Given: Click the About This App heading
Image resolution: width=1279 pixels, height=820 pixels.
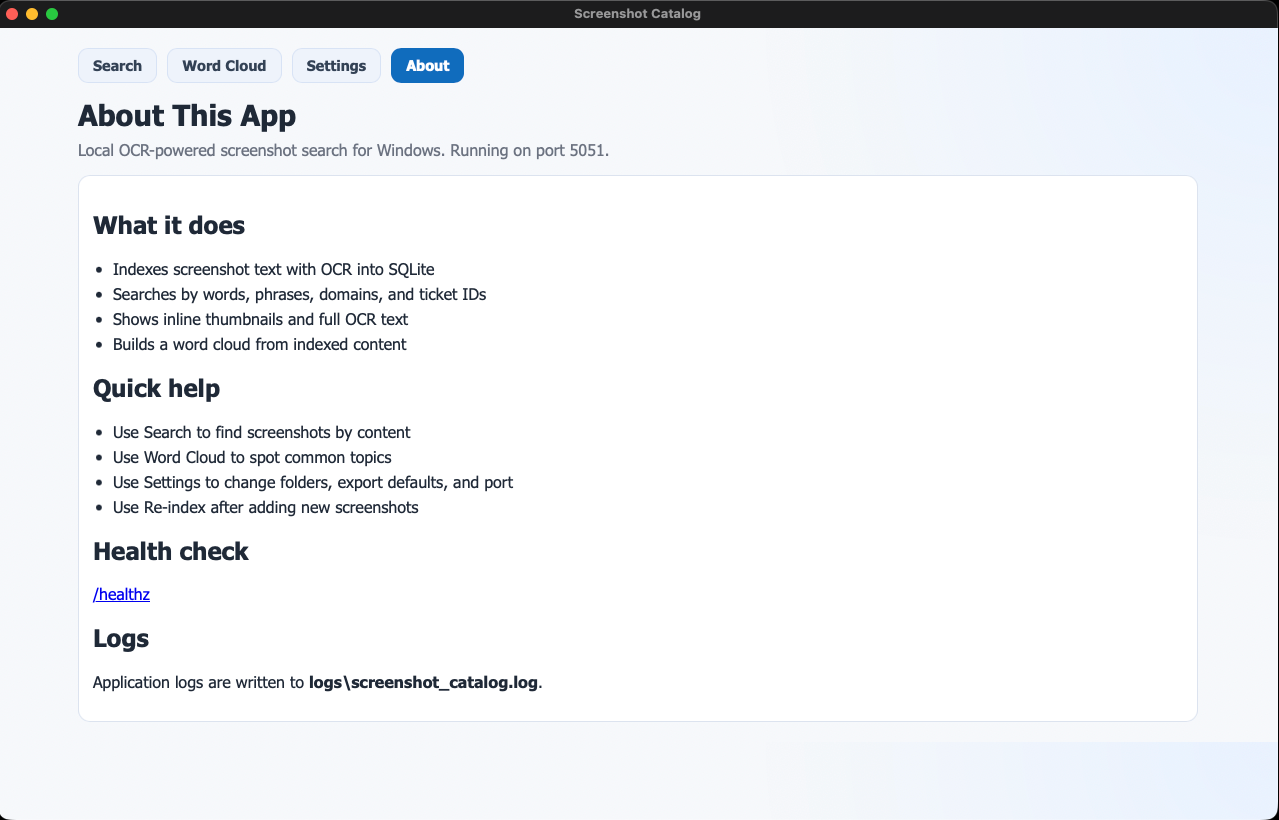Looking at the screenshot, I should point(187,116).
